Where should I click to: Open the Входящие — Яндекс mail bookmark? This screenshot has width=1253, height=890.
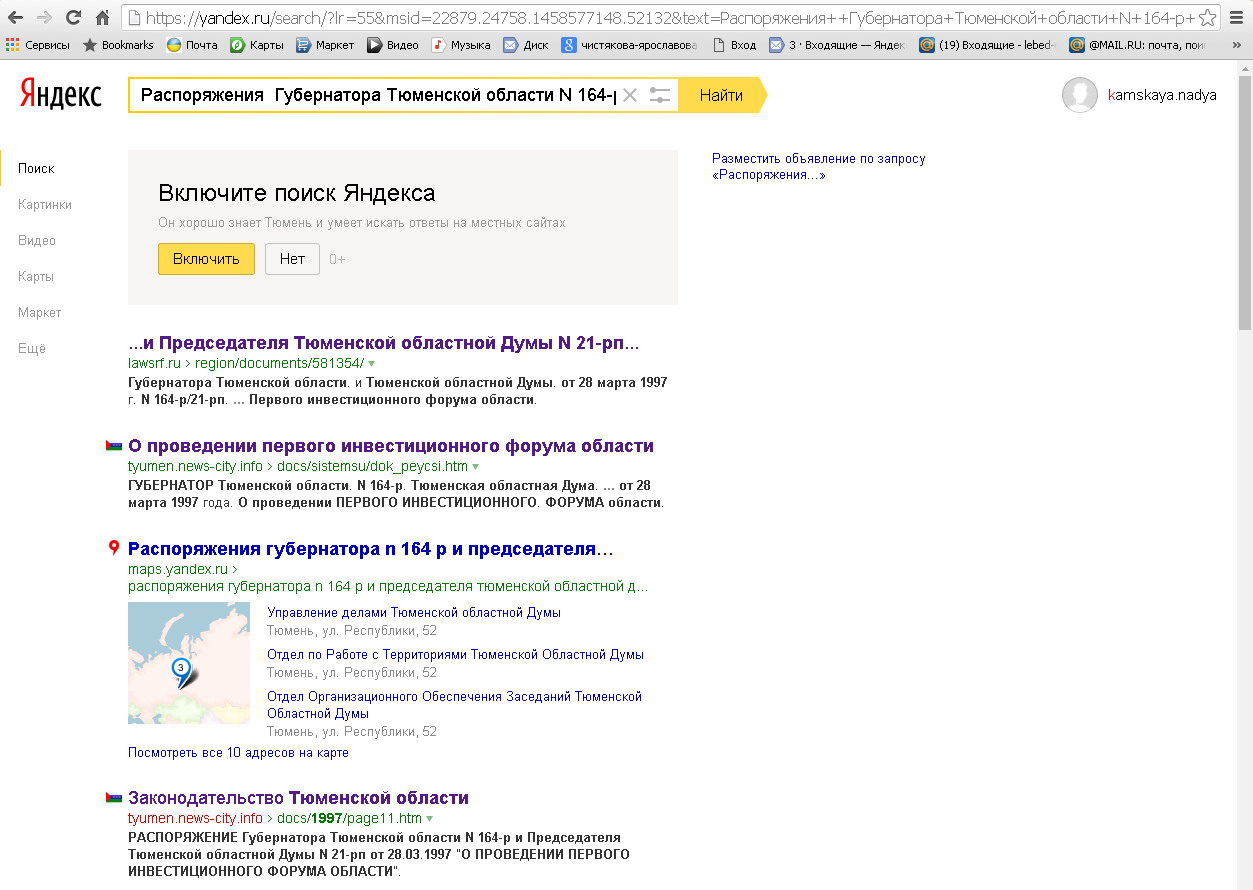click(838, 45)
